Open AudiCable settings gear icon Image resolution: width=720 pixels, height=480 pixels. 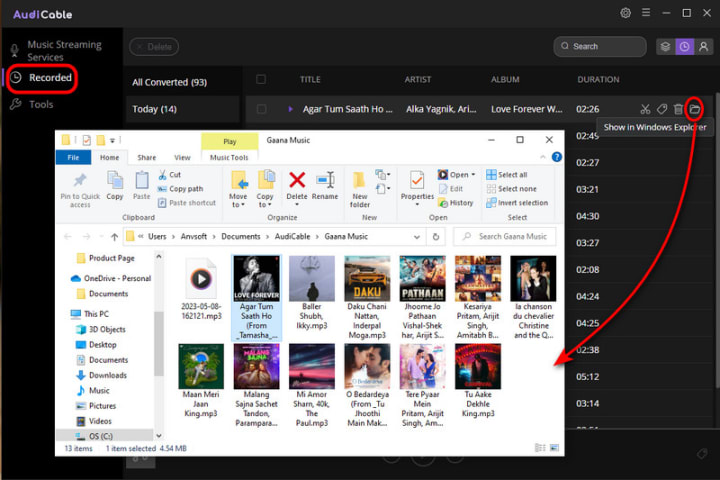[625, 13]
